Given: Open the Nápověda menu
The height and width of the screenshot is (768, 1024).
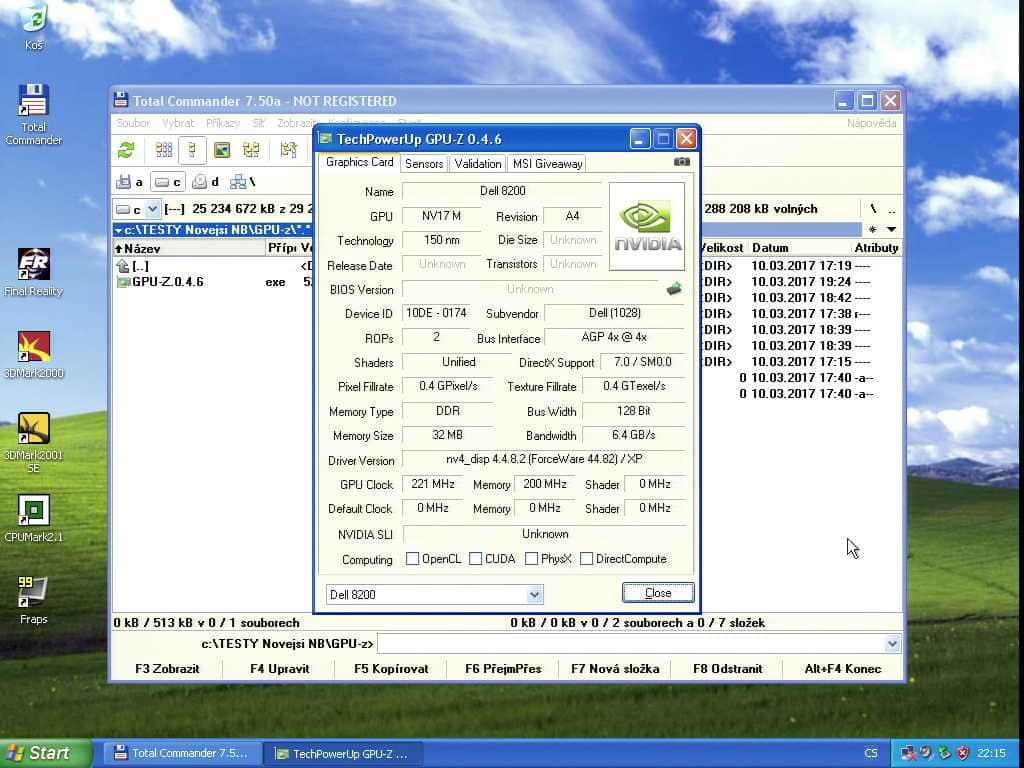Looking at the screenshot, I should tap(871, 123).
